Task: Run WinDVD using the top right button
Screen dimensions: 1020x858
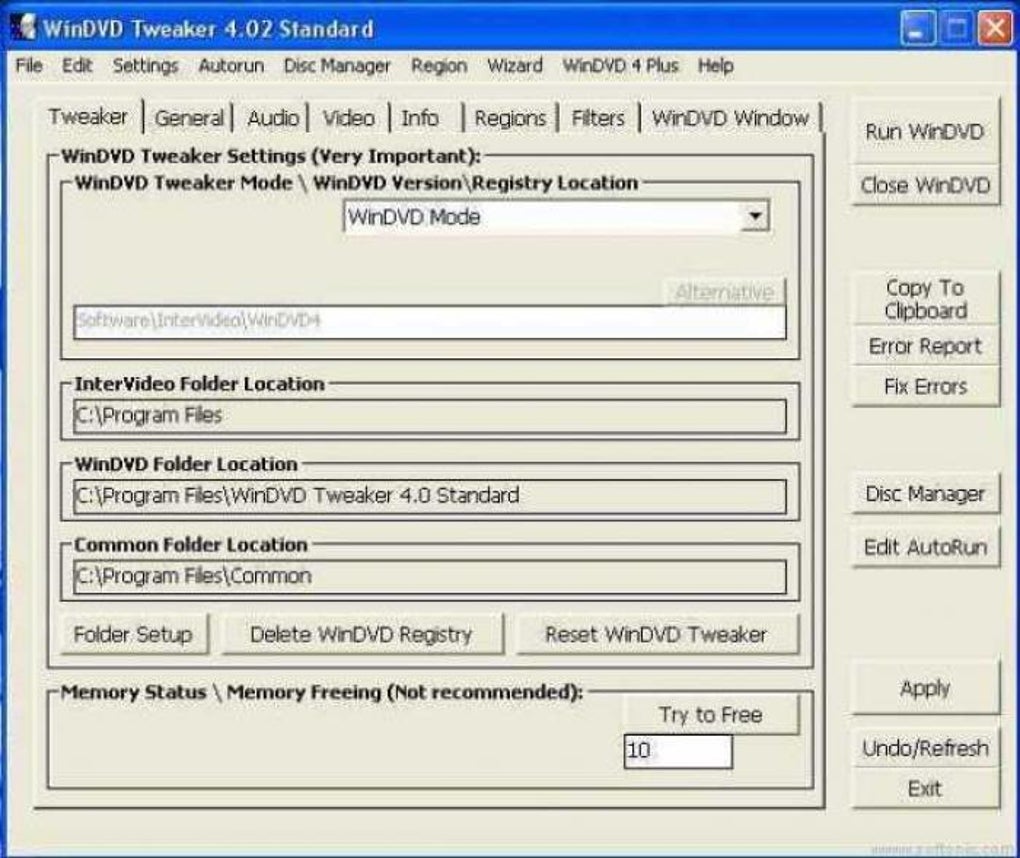Action: [x=923, y=131]
